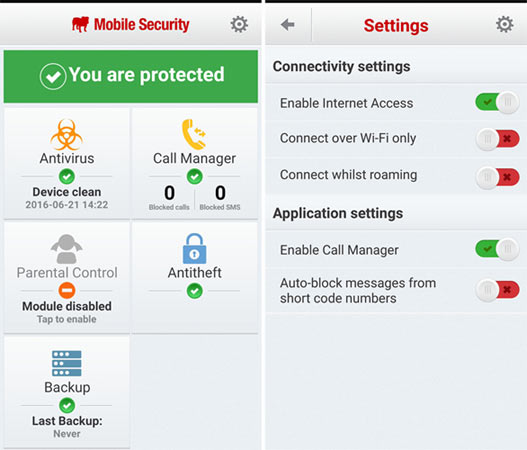This screenshot has width=527, height=450.
Task: Click the gear icon in Settings header
Action: (505, 24)
